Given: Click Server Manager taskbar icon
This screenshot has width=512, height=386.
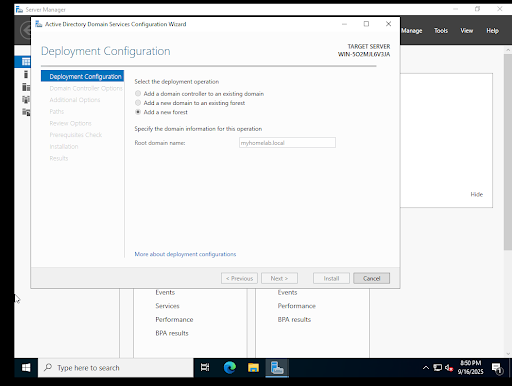Looking at the screenshot, I should (277, 368).
